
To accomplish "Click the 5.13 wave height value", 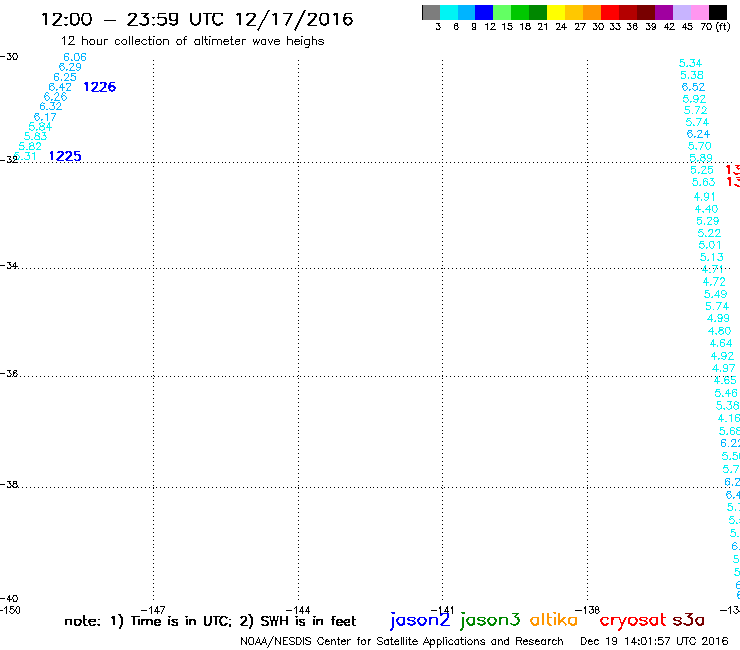I will [x=711, y=257].
